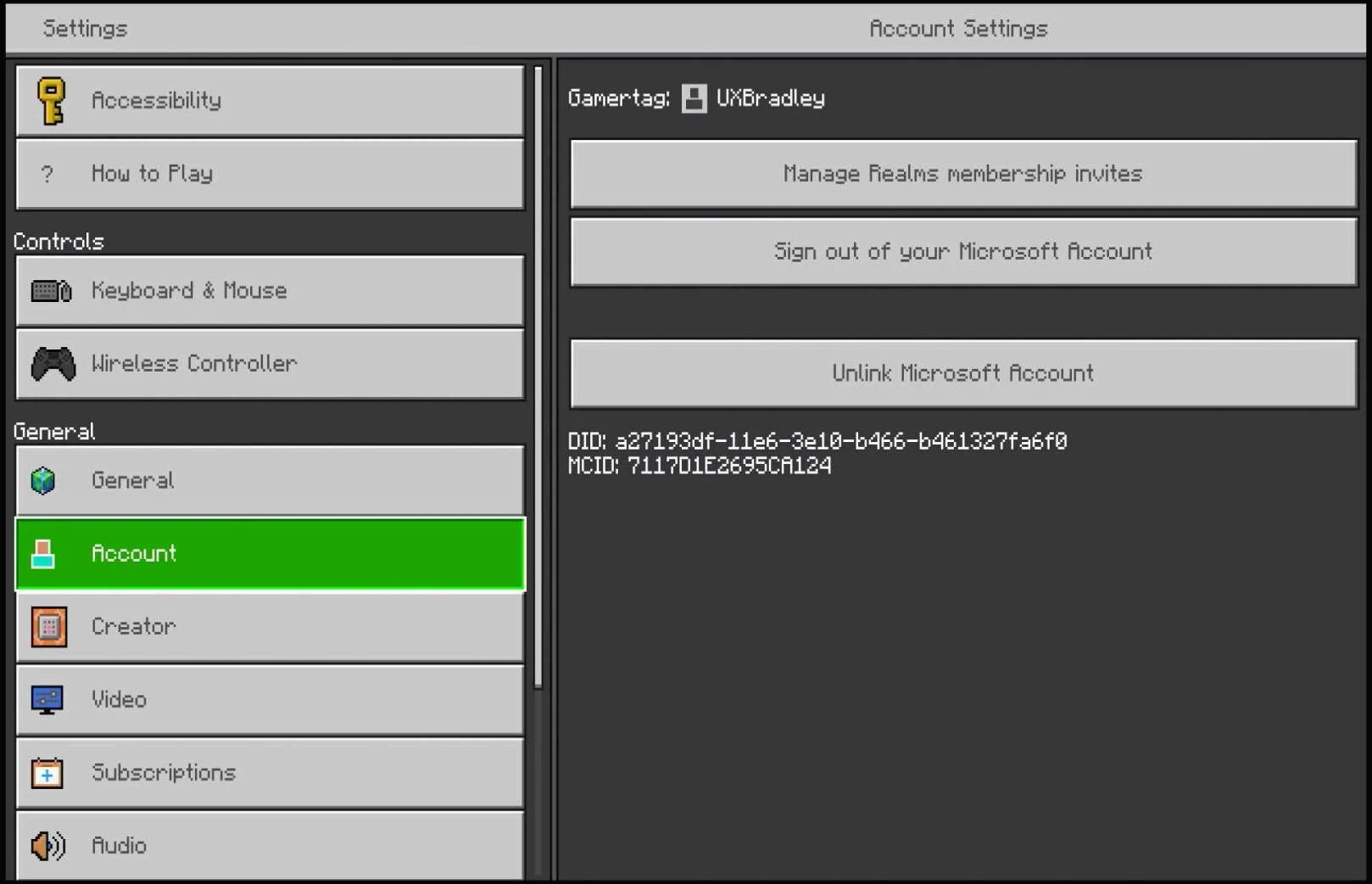1372x884 pixels.
Task: Manage Realms membership invites
Action: [x=963, y=174]
